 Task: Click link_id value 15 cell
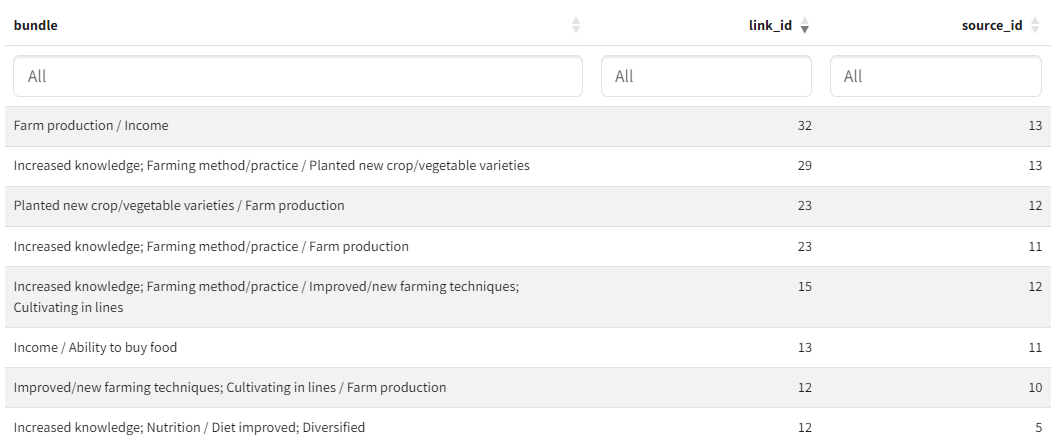[x=804, y=287]
